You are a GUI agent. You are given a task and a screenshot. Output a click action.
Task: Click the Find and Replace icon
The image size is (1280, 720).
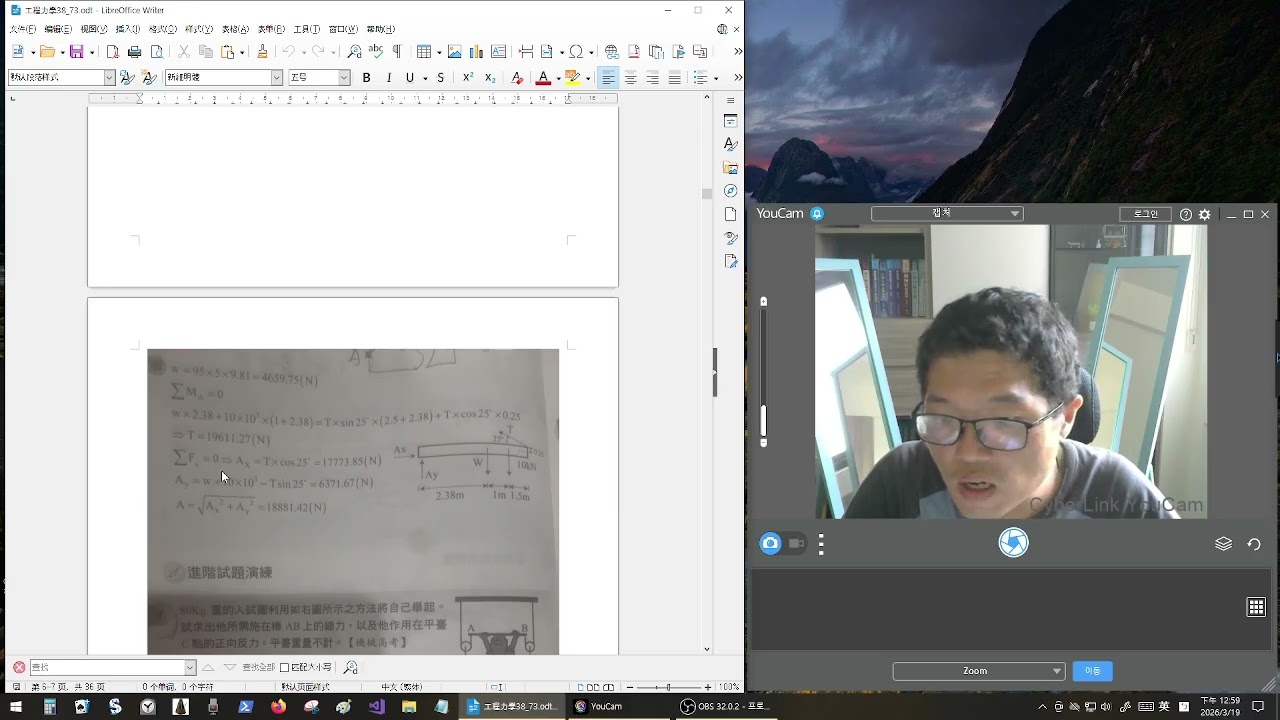pyautogui.click(x=354, y=52)
